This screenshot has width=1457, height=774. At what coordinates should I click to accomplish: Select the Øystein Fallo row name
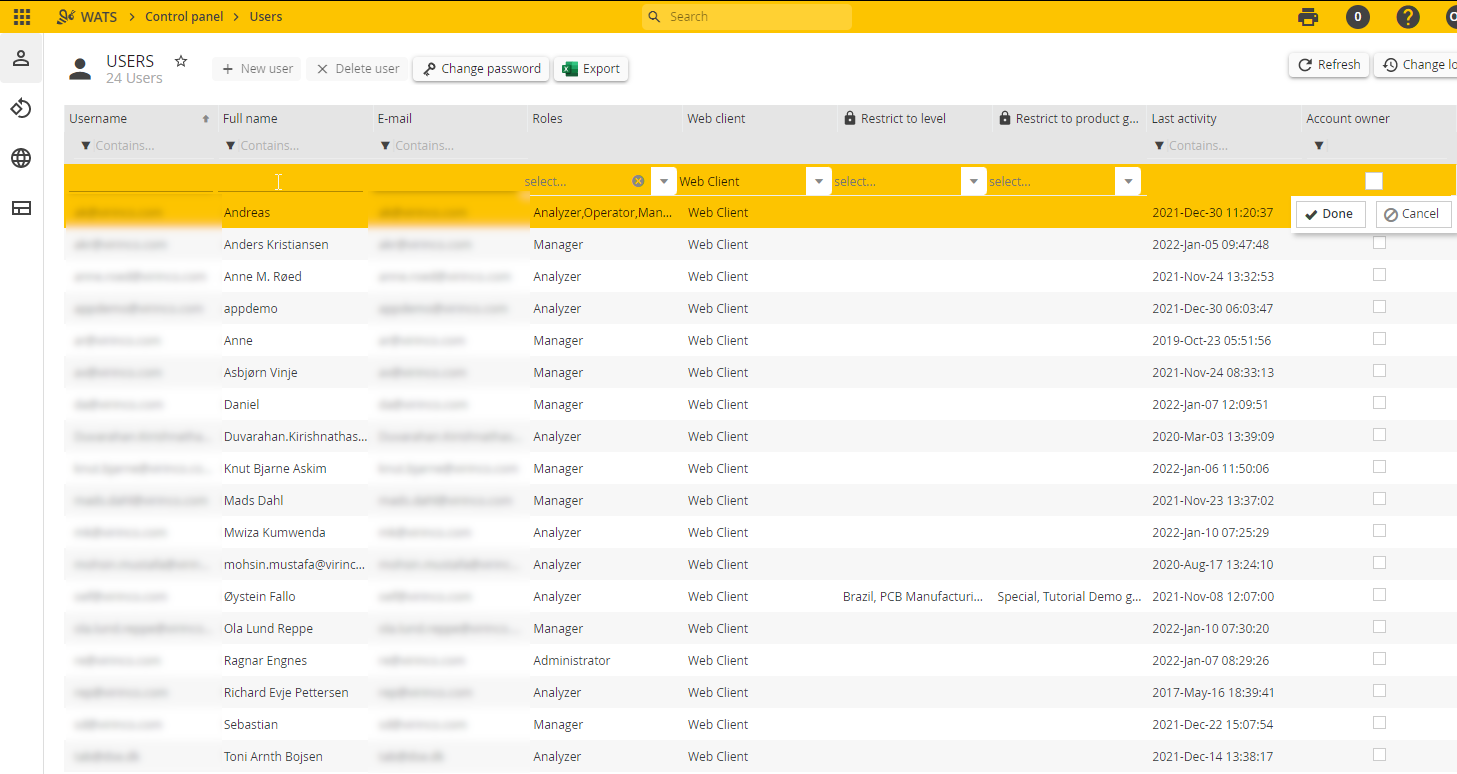(x=259, y=596)
